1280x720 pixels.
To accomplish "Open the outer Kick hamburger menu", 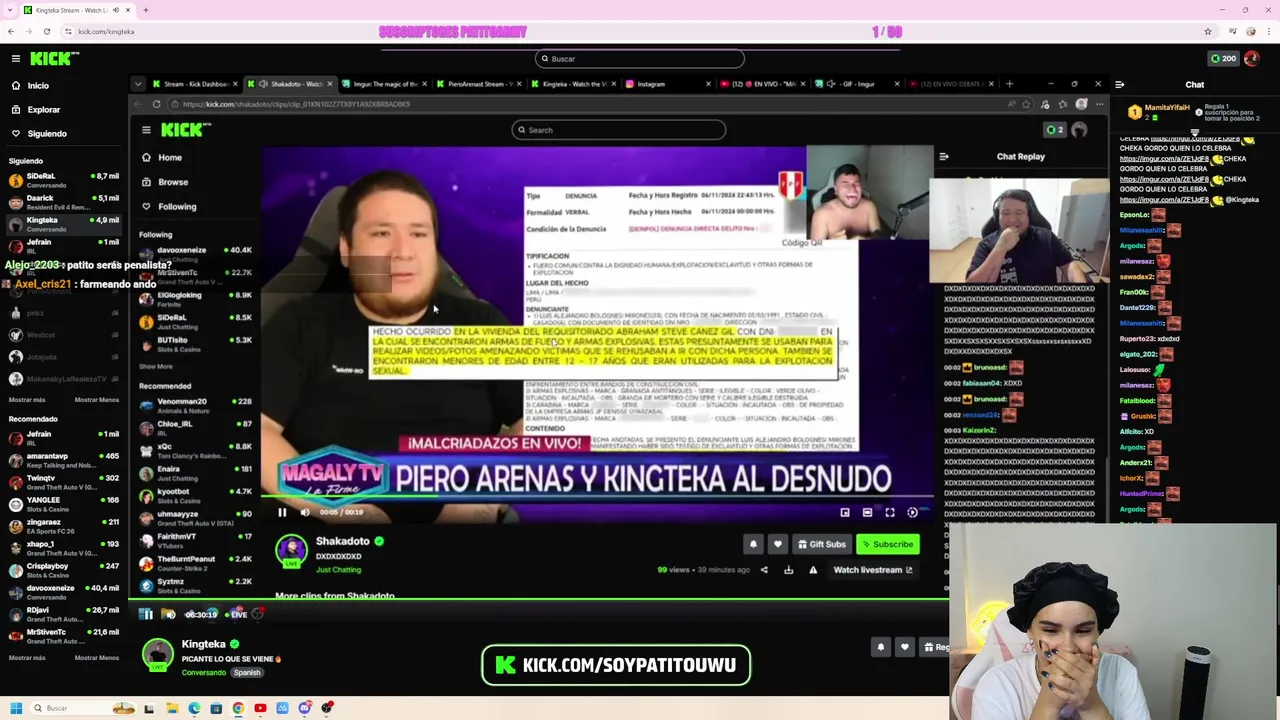I will (x=16, y=59).
